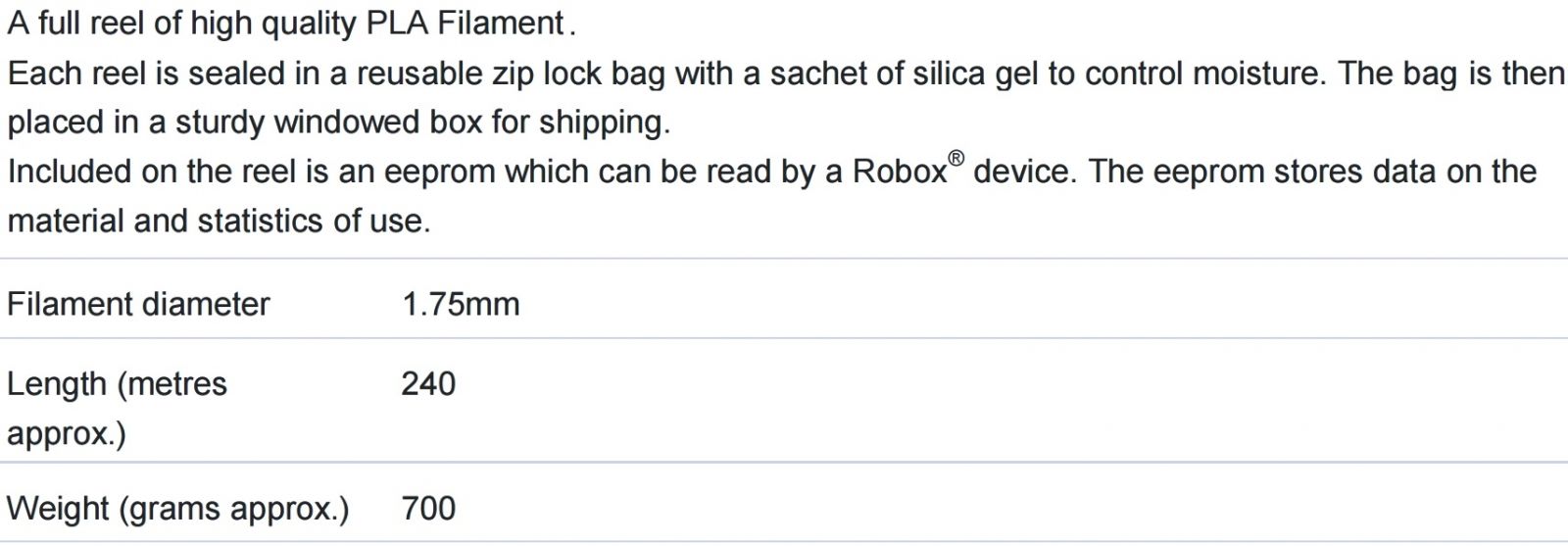
Task: Click the word "Robox" in the description
Action: (900, 172)
